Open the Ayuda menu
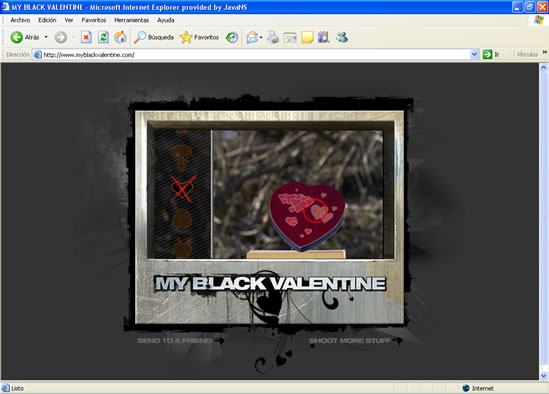 tap(166, 20)
